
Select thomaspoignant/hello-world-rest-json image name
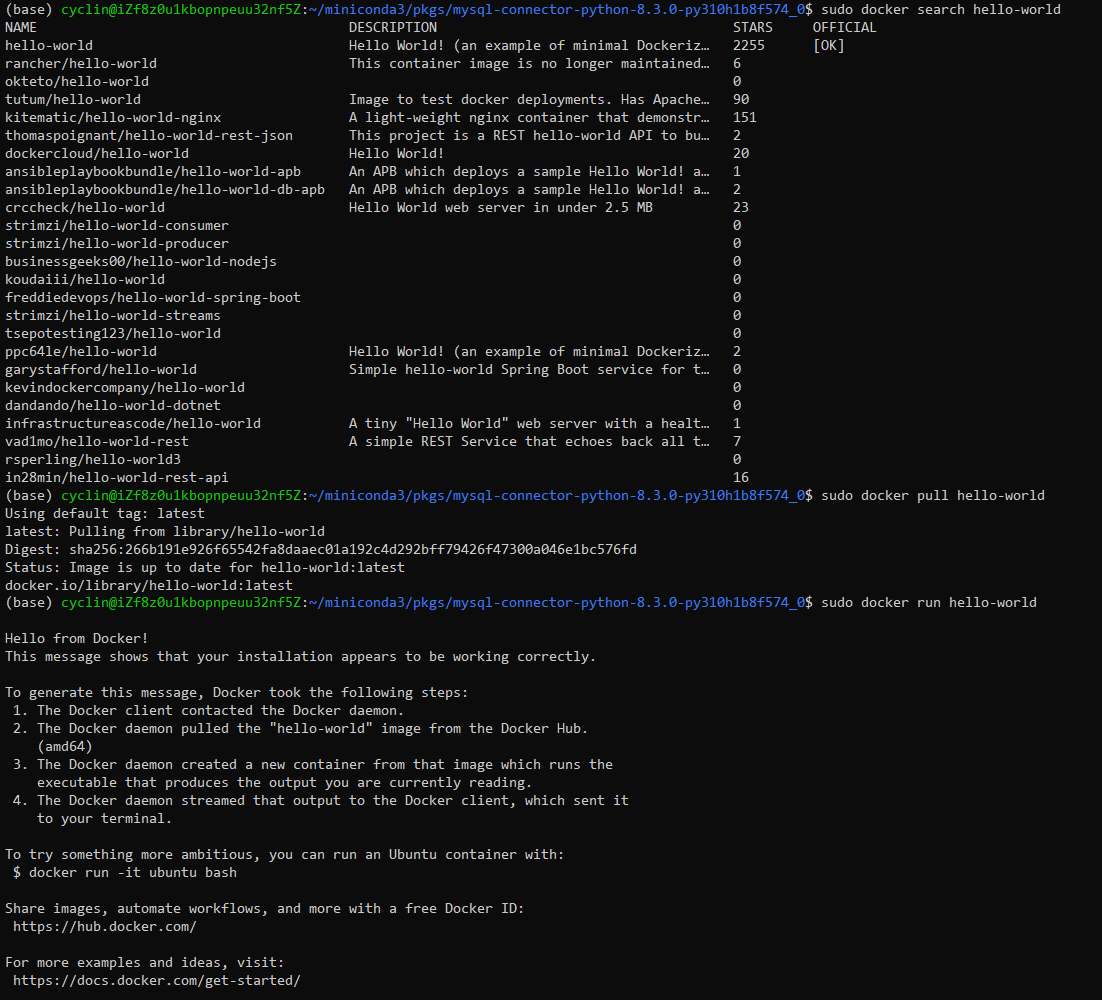[149, 136]
